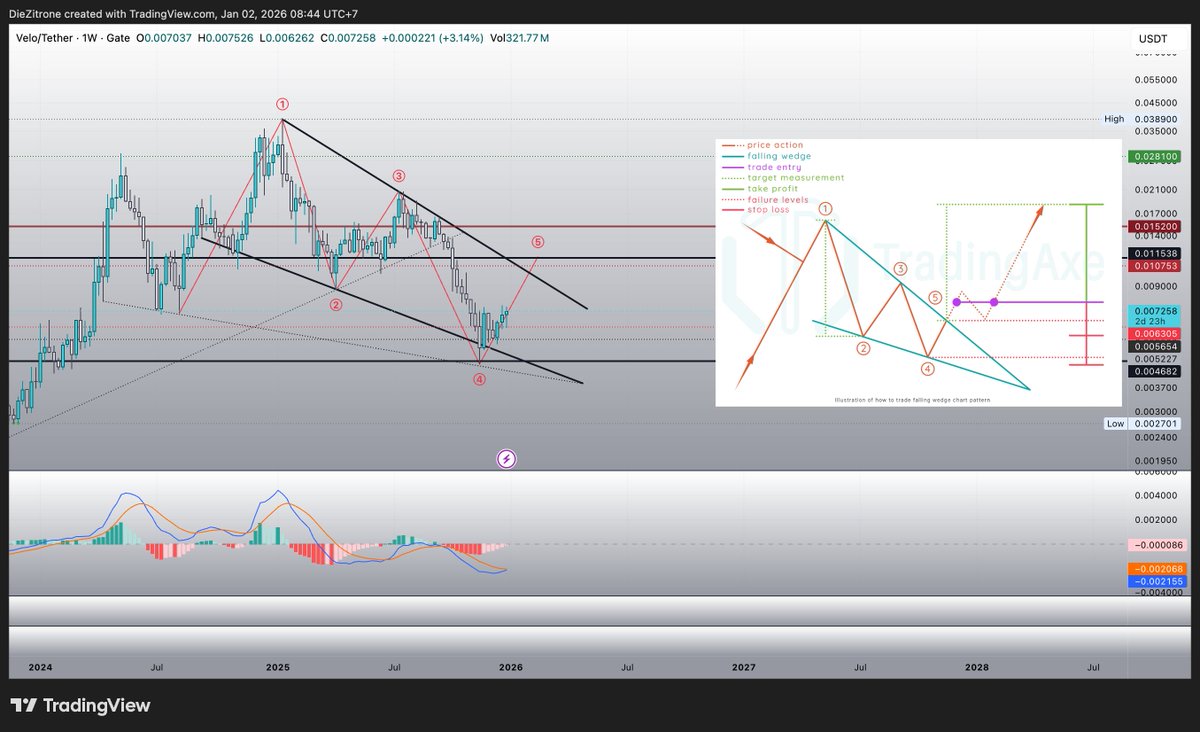Click the 'falling wedge' legend entry
The image size is (1200, 732).
pyautogui.click(x=767, y=157)
